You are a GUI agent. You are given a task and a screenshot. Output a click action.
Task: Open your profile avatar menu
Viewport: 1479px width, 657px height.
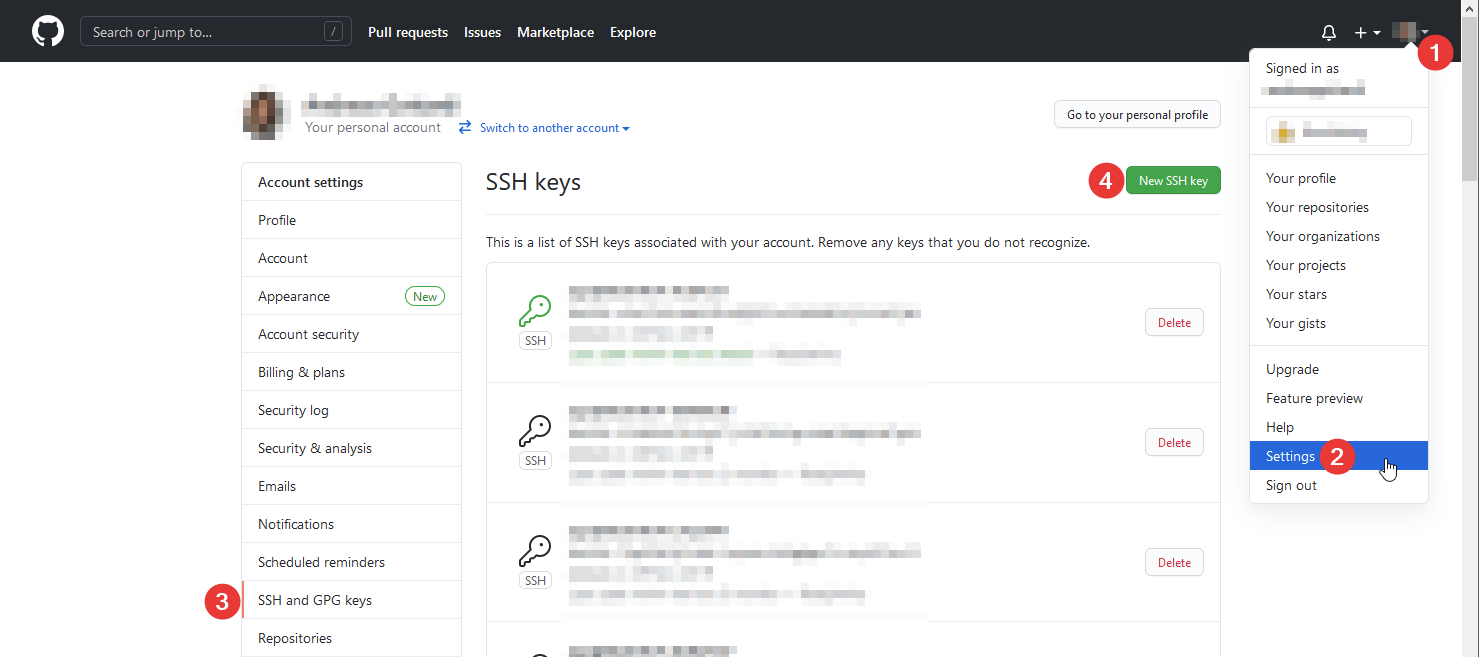point(1408,31)
